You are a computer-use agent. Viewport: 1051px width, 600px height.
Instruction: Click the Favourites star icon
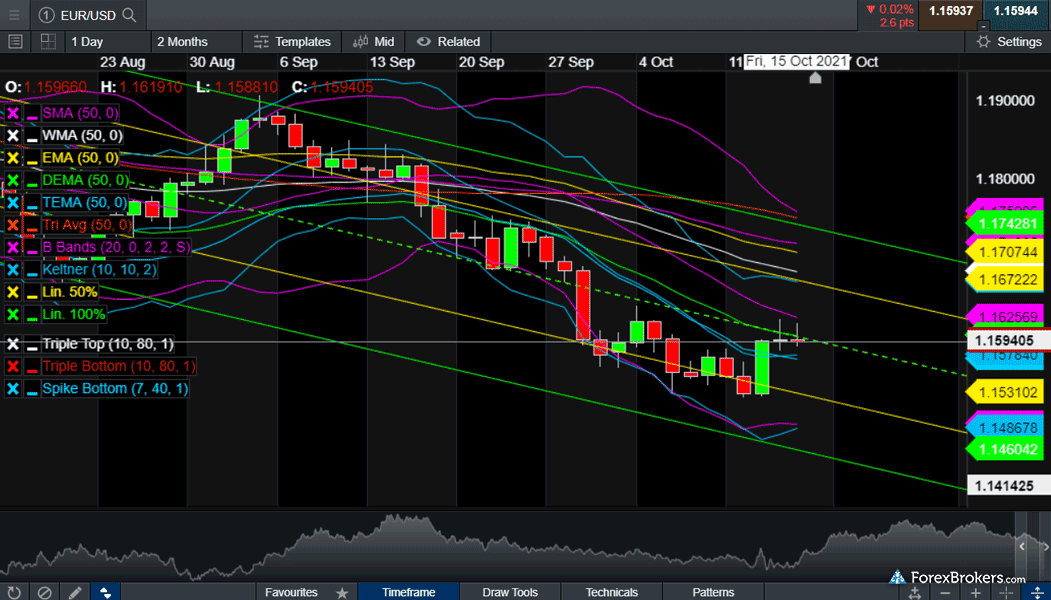click(x=342, y=592)
